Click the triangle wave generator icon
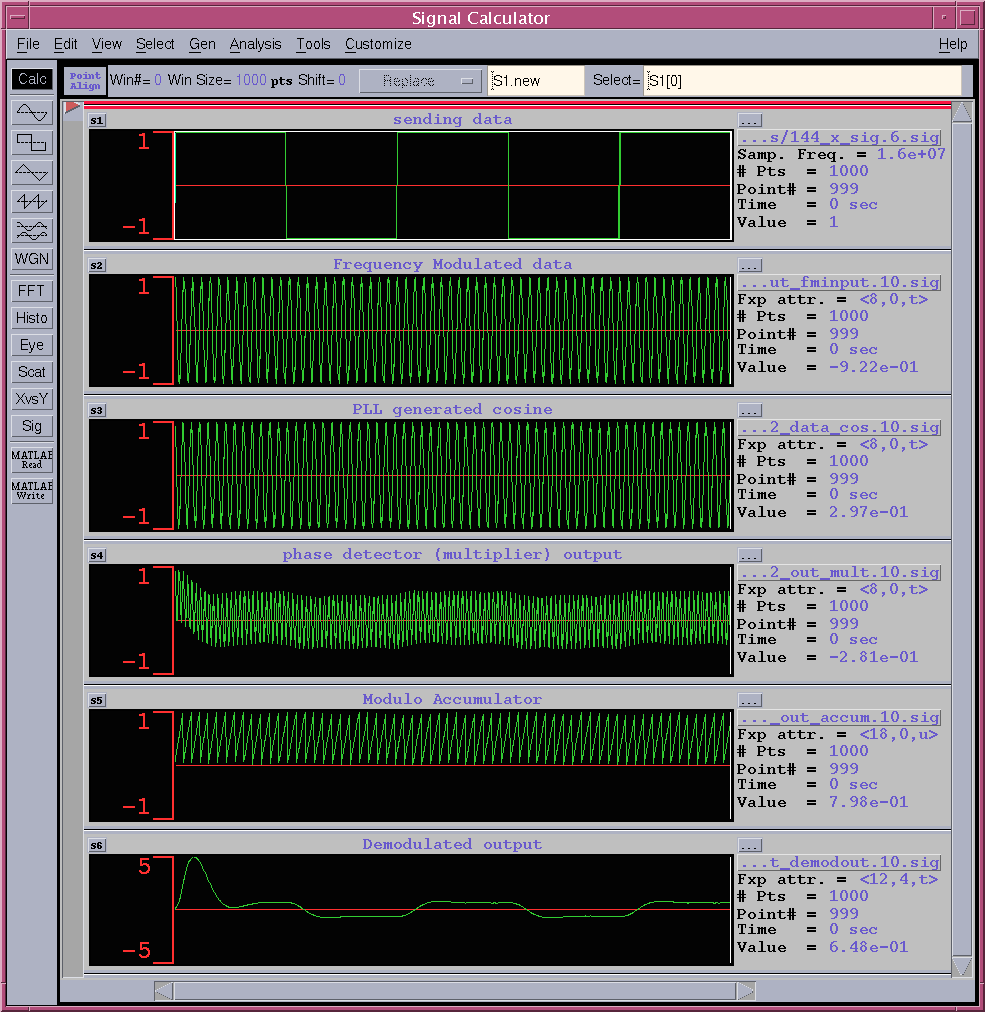This screenshot has height=1012, width=985. (x=32, y=172)
